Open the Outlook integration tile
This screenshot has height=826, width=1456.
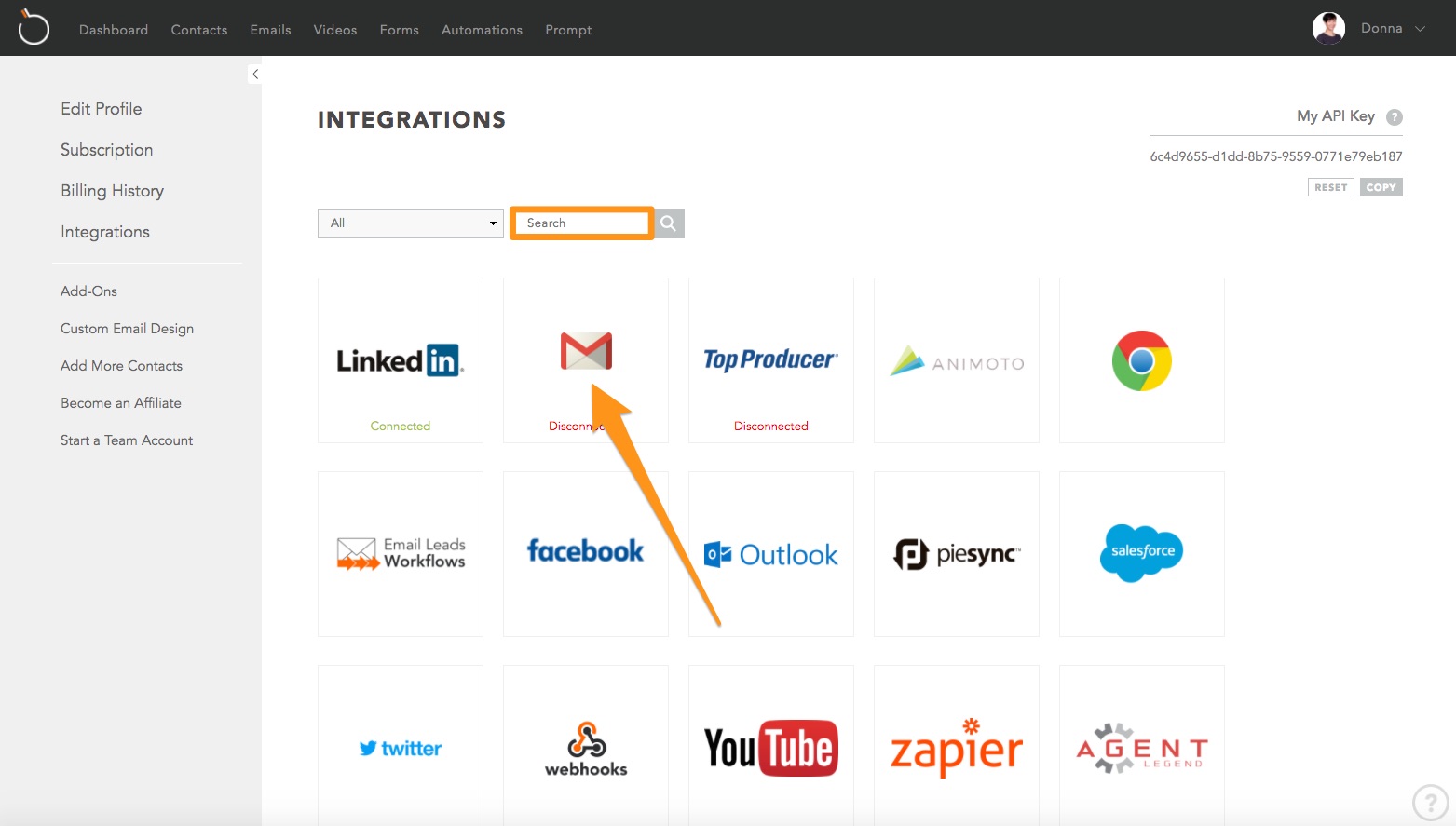[x=771, y=554]
